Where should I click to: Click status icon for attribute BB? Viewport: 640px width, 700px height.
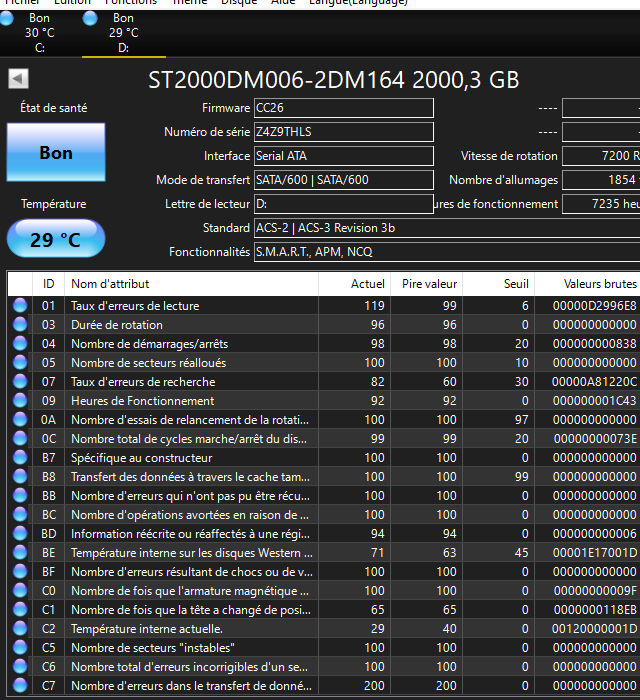tap(20, 496)
